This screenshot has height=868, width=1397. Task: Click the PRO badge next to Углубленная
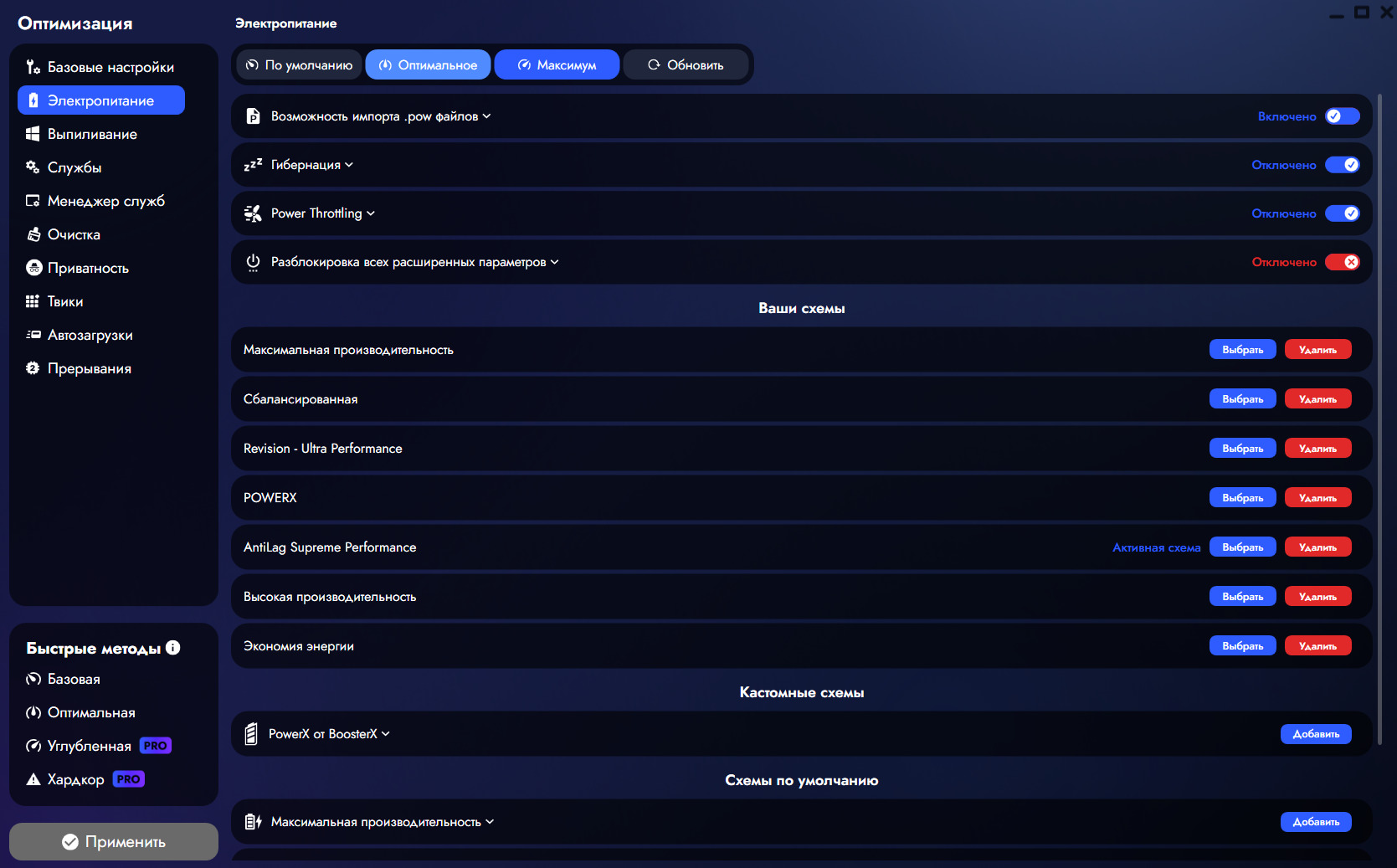point(156,746)
